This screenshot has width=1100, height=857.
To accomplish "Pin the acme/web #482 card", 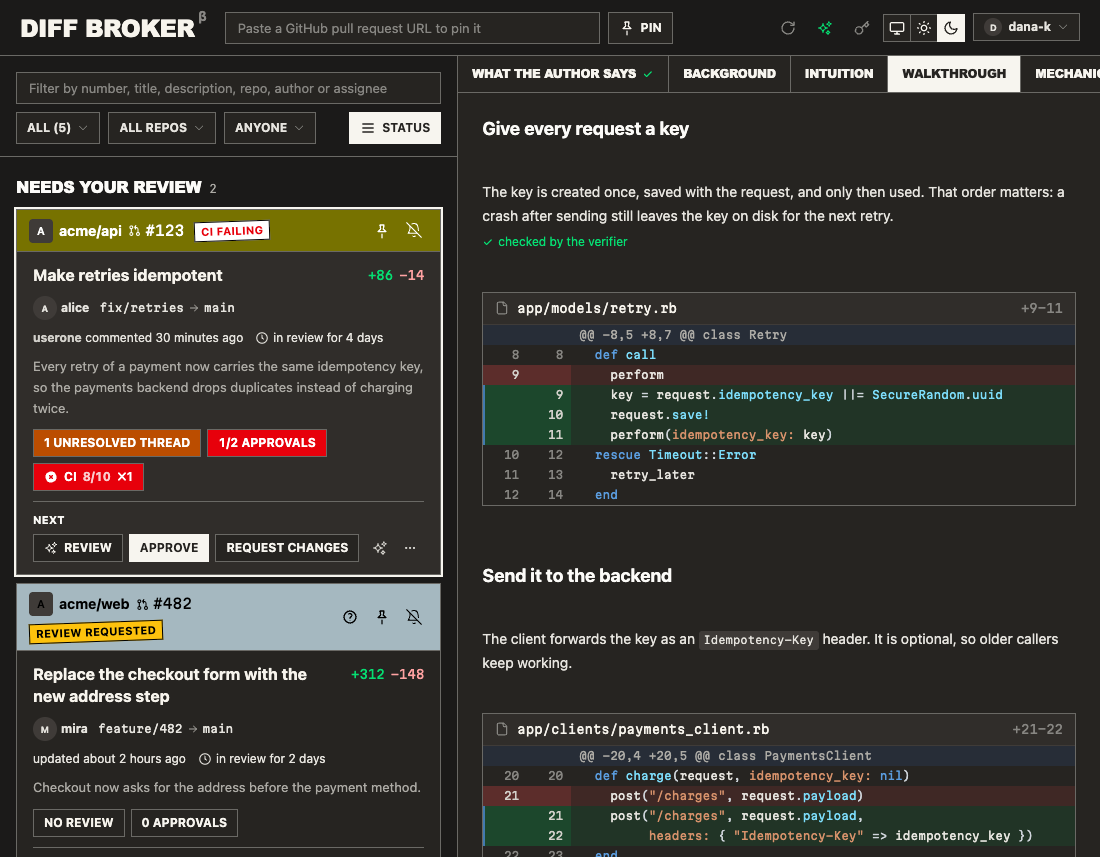I will click(x=382, y=616).
